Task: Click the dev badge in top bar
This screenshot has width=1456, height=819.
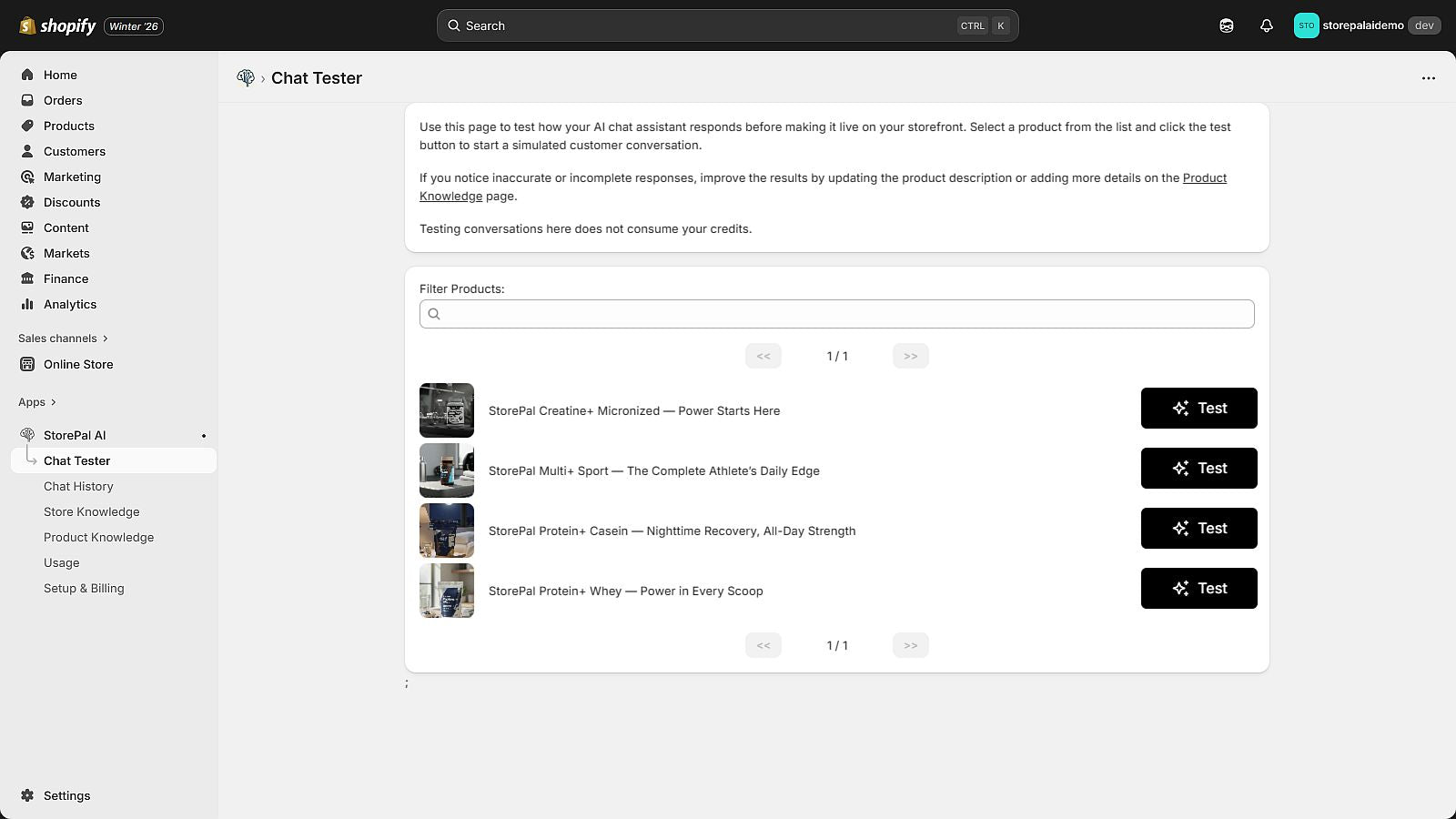Action: coord(1424,25)
